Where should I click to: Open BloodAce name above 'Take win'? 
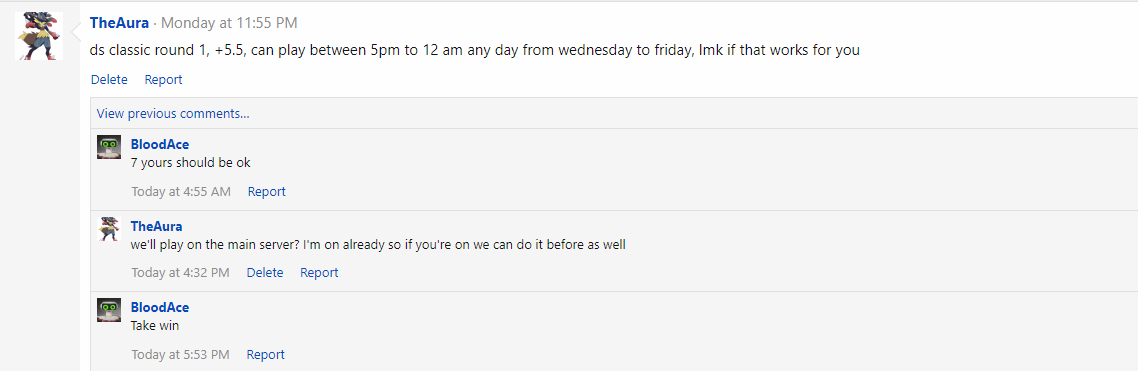click(160, 308)
